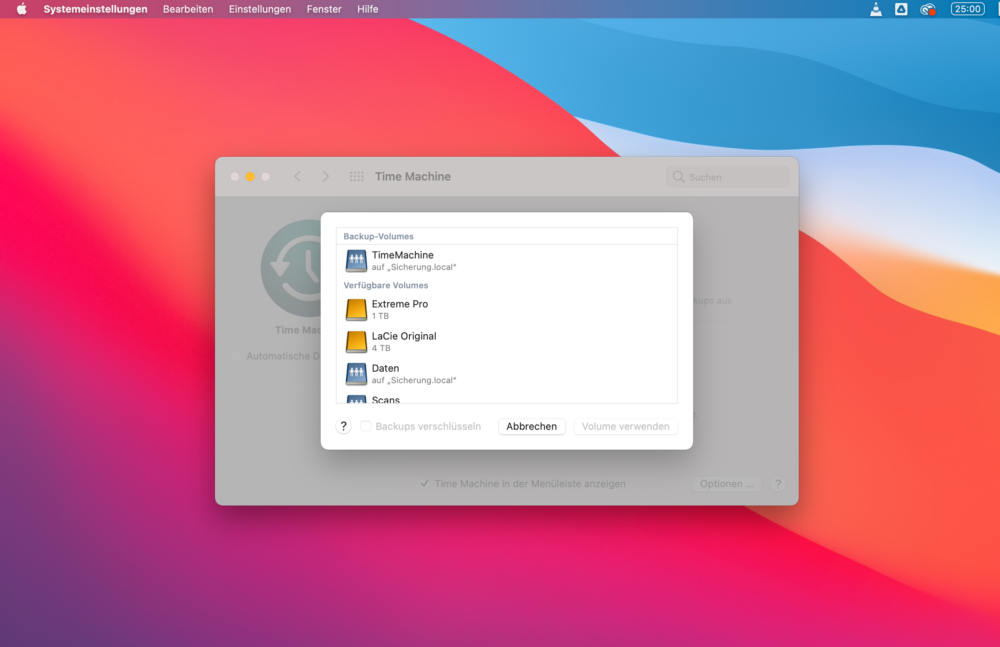This screenshot has width=1000, height=647.
Task: Select the Extreme Pro drive icon
Action: 356,309
